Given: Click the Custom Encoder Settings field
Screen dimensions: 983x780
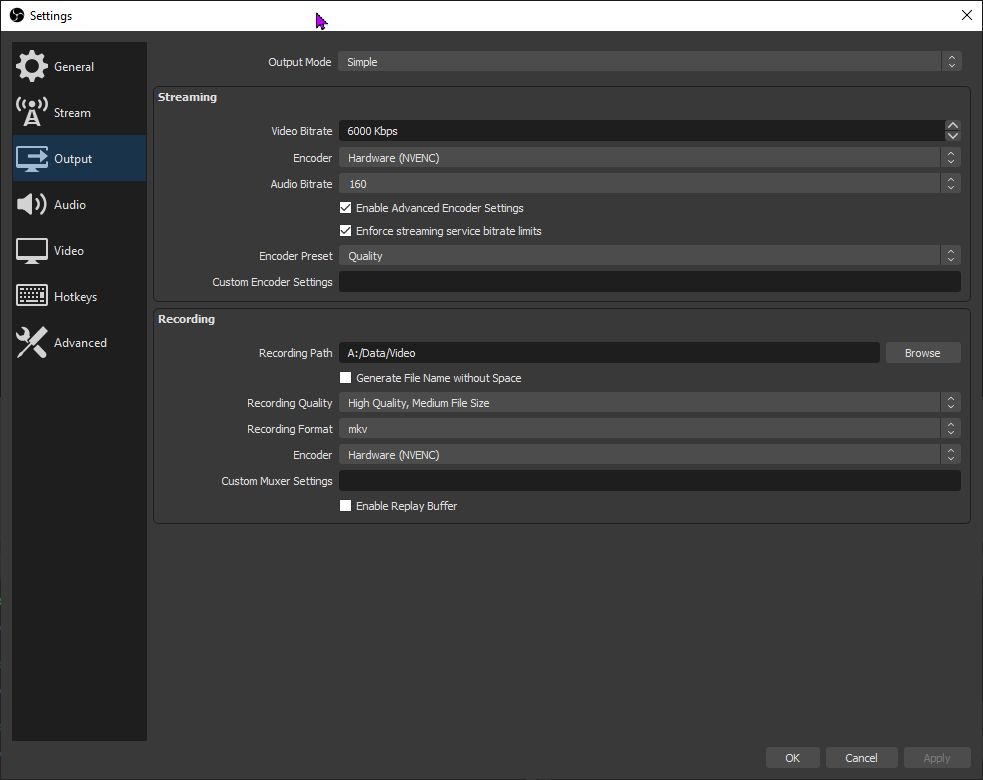Looking at the screenshot, I should (648, 282).
